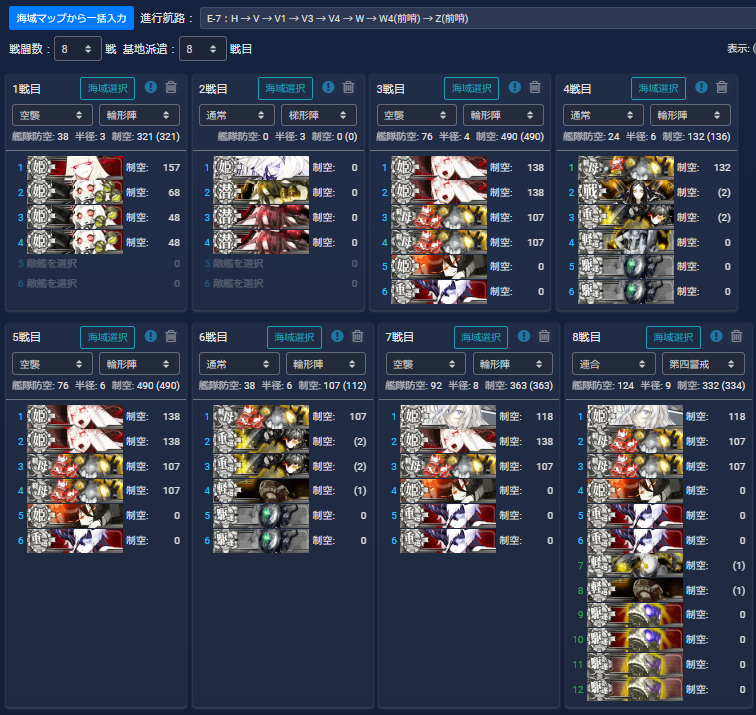This screenshot has height=715, width=756.
Task: Show info icon for 2戦目
Action: point(328,87)
